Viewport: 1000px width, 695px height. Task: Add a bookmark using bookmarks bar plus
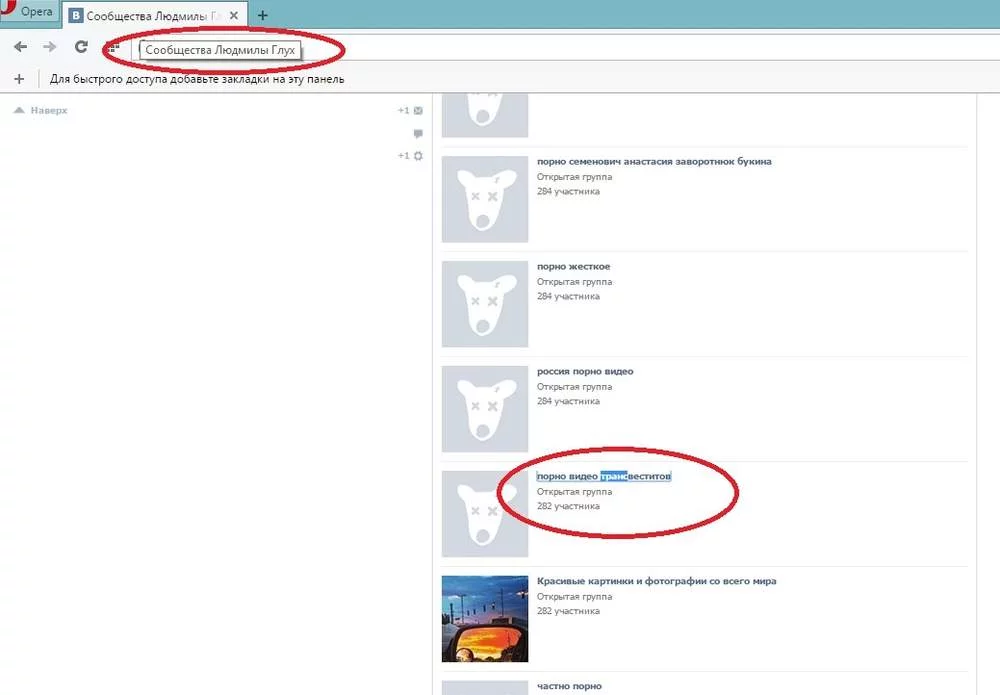[x=19, y=79]
